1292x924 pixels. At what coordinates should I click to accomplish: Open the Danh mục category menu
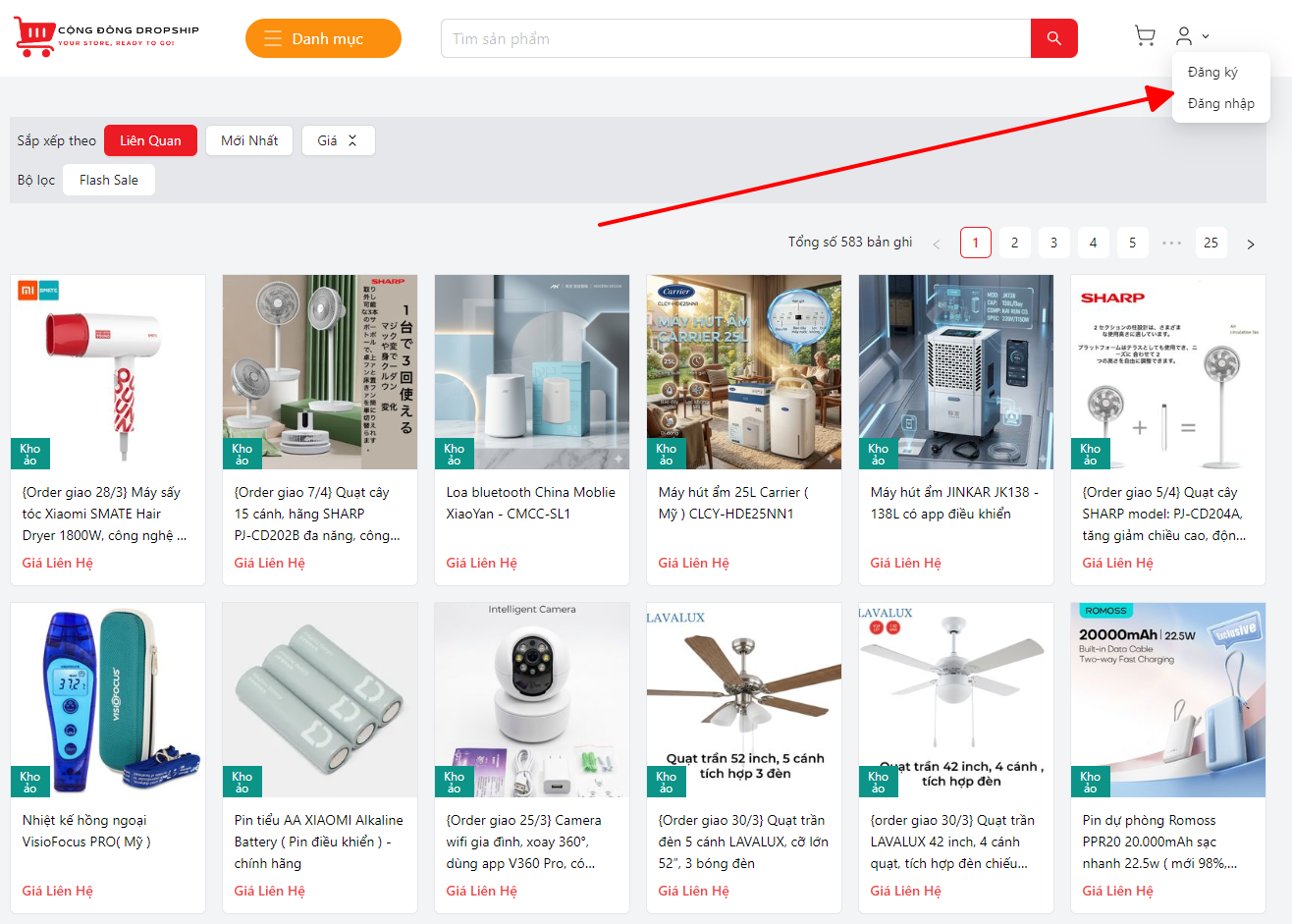pos(323,38)
